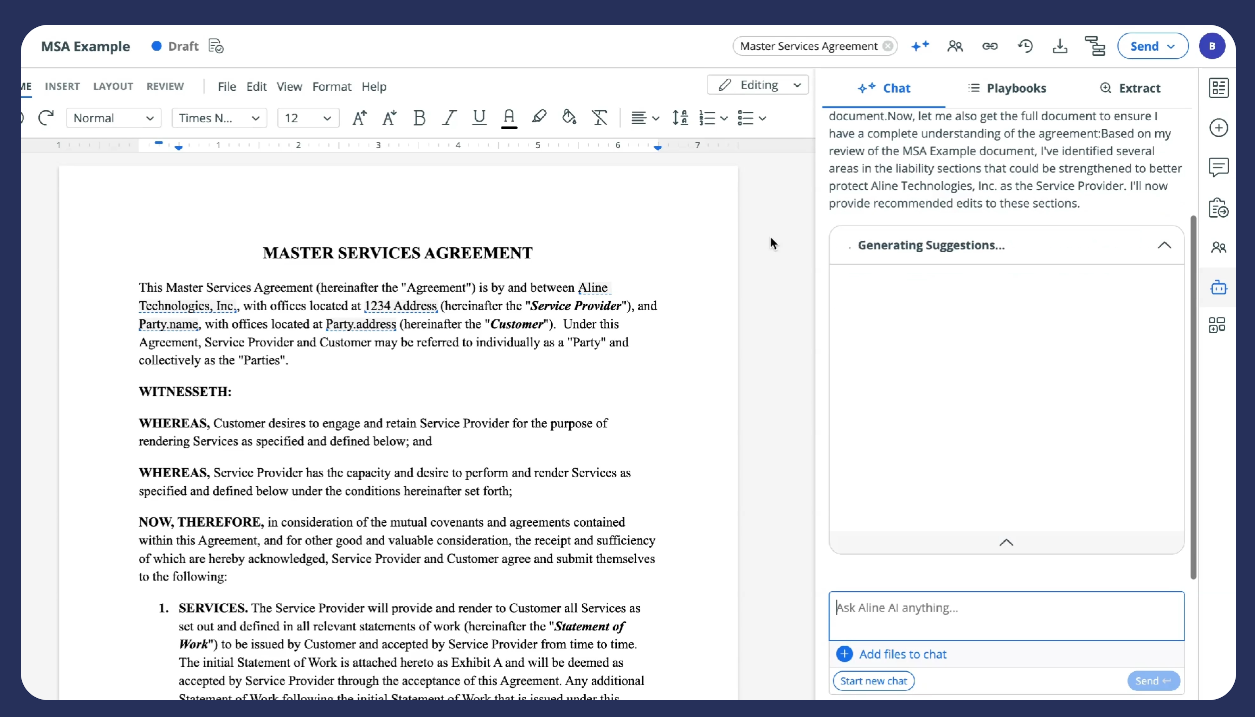Click the line spacing icon
The image size is (1255, 717).
(x=680, y=118)
